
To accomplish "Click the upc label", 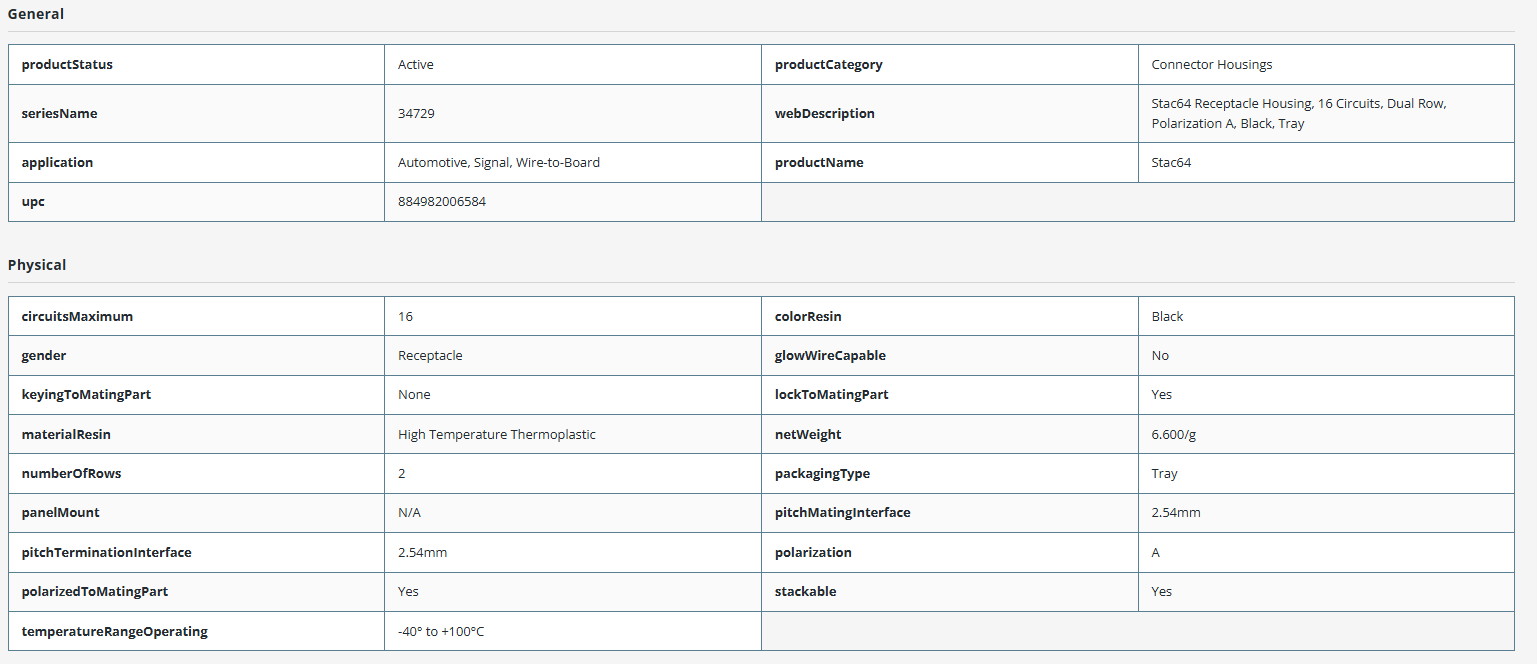I will coord(33,201).
